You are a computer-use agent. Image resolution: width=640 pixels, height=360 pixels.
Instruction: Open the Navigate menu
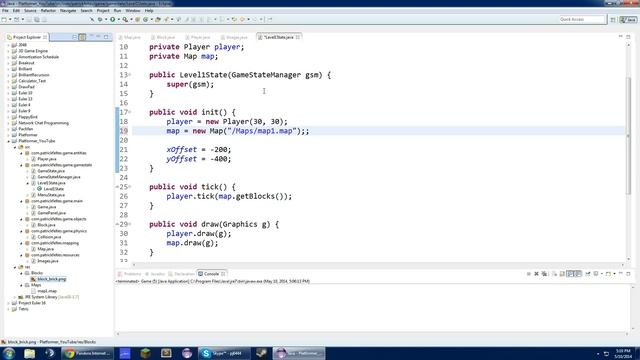68,11
